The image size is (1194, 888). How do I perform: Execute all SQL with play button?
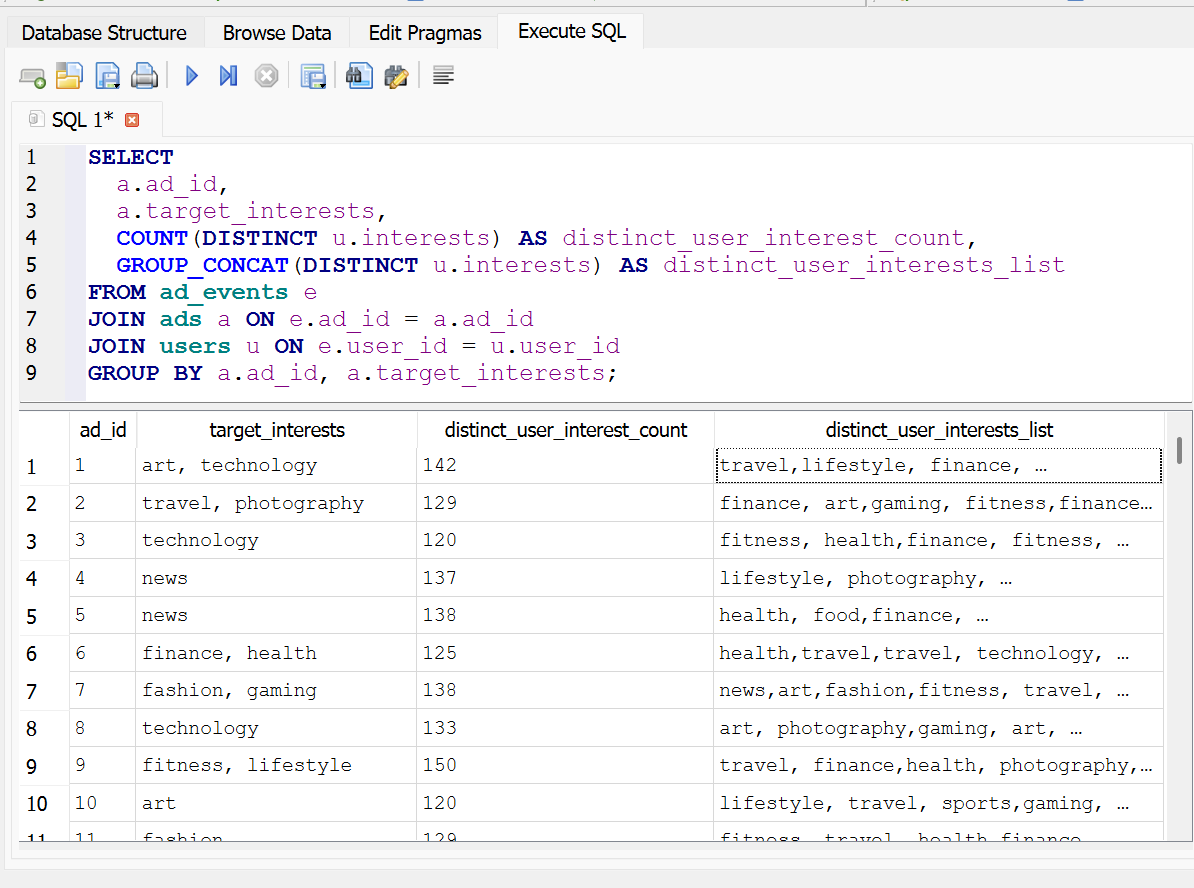pyautogui.click(x=192, y=76)
